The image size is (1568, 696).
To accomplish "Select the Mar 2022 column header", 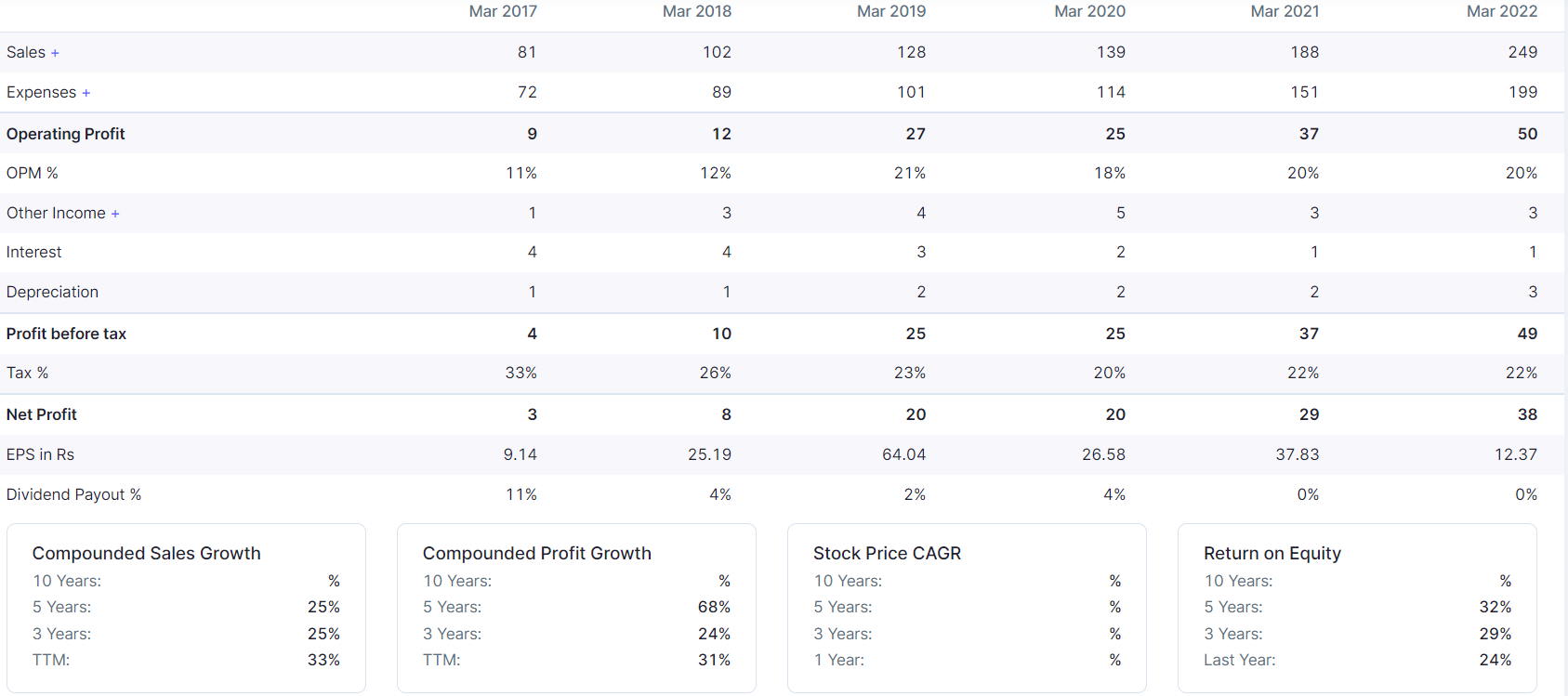I will coord(1501,11).
